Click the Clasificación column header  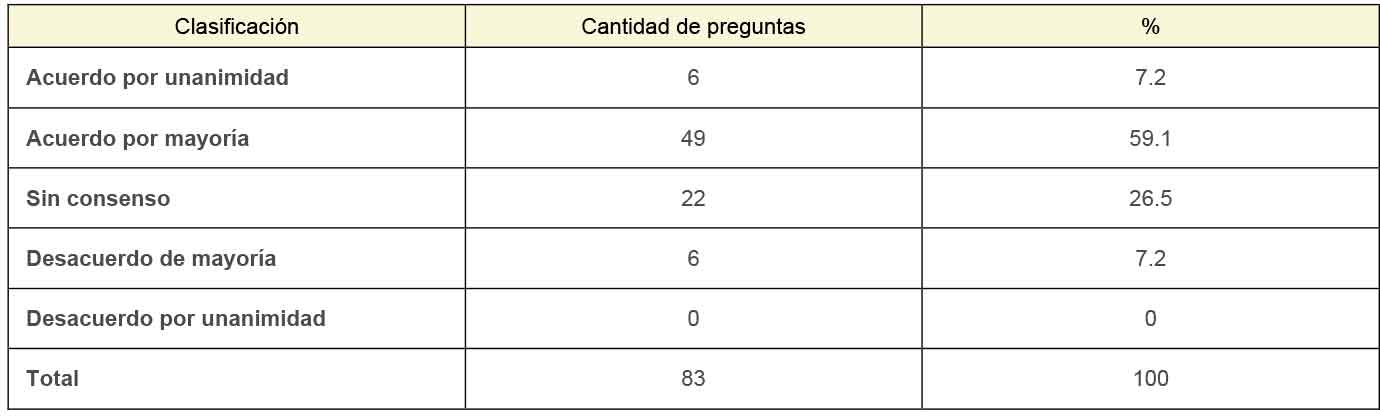237,27
